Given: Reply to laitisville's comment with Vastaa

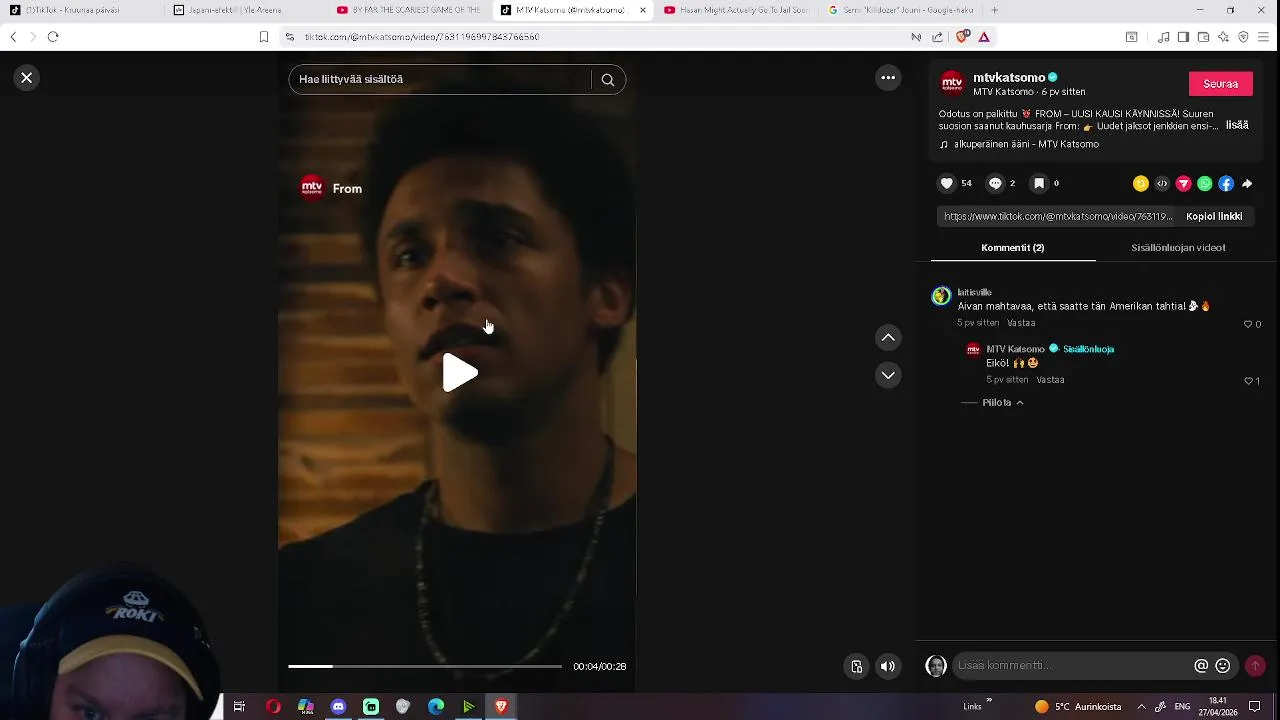Looking at the screenshot, I should (x=1021, y=323).
